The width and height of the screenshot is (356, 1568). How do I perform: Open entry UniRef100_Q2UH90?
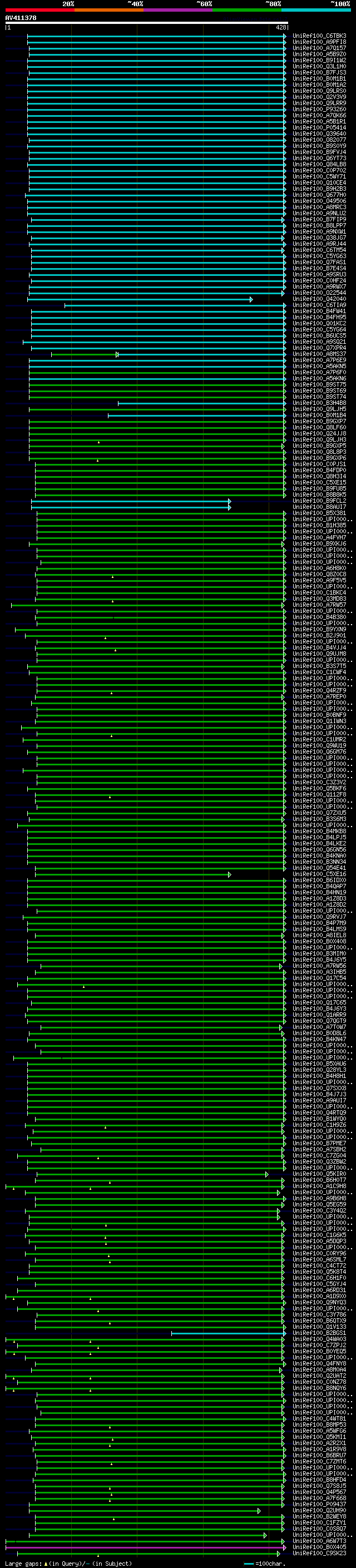pyautogui.click(x=319, y=1511)
